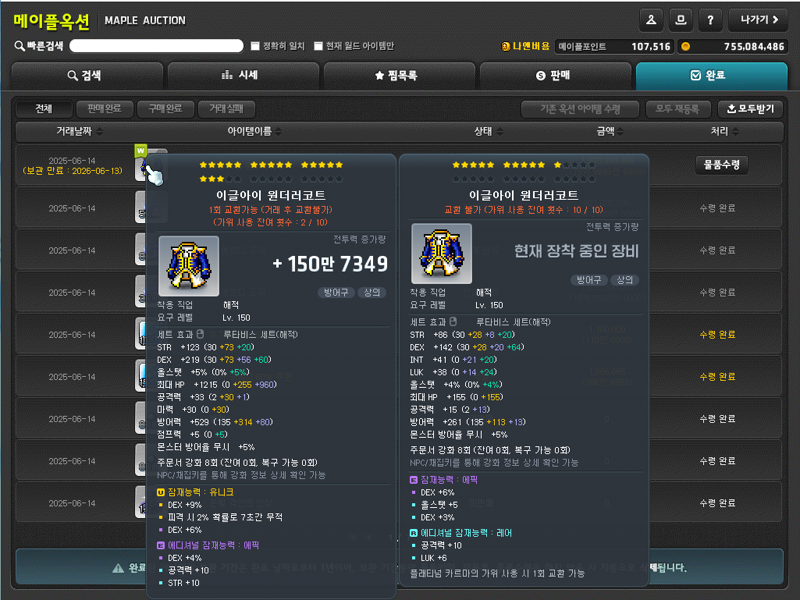
Task: Open the question mark help button
Action: tap(710, 20)
